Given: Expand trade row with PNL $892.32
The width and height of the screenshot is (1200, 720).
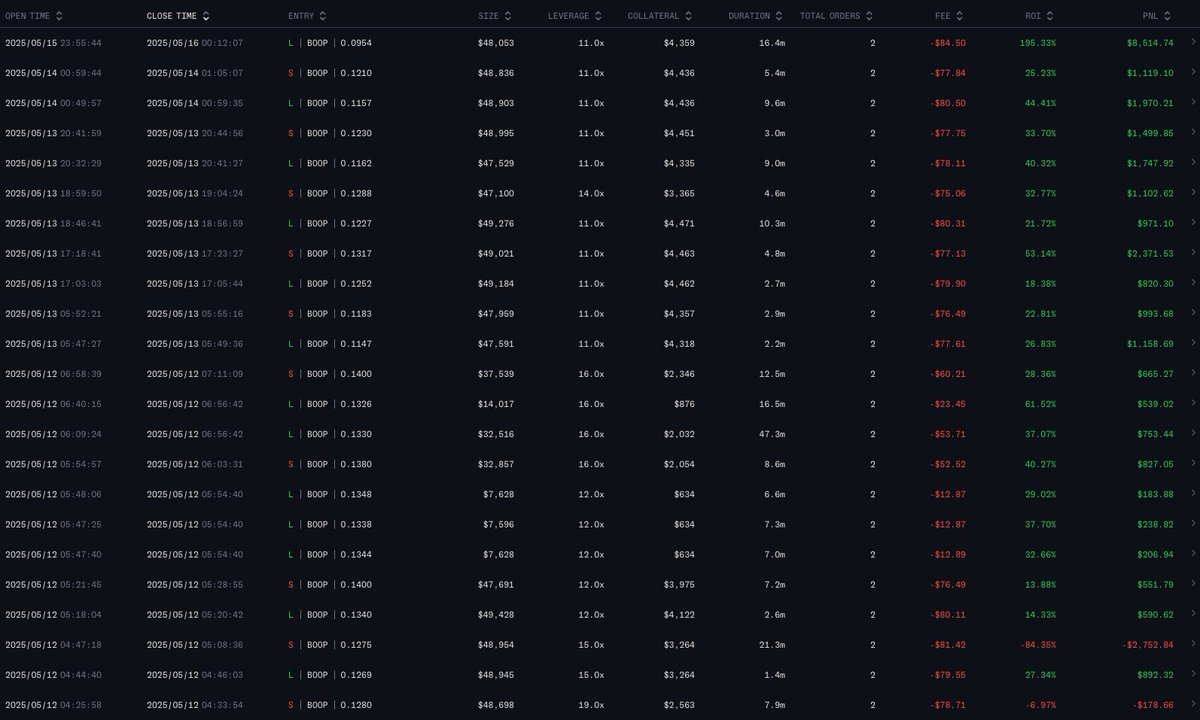Looking at the screenshot, I should (1191, 675).
